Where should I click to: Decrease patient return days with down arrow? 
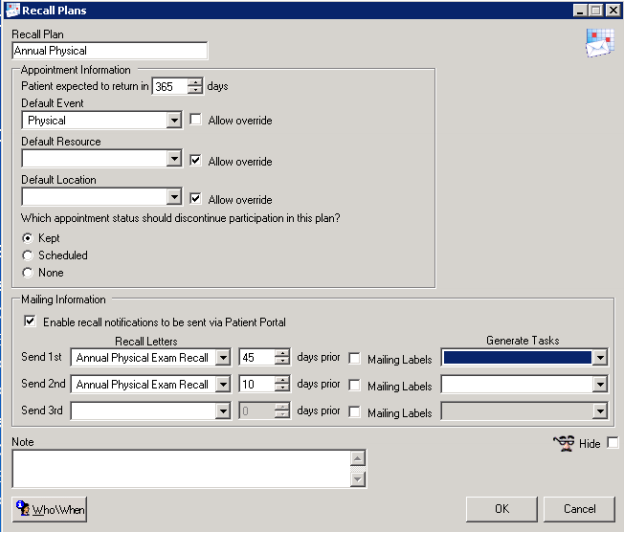click(195, 90)
